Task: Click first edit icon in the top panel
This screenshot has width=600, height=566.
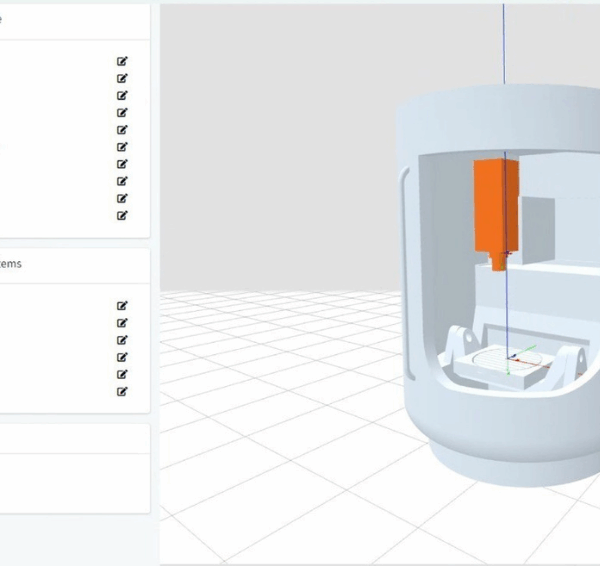Action: pyautogui.click(x=122, y=61)
